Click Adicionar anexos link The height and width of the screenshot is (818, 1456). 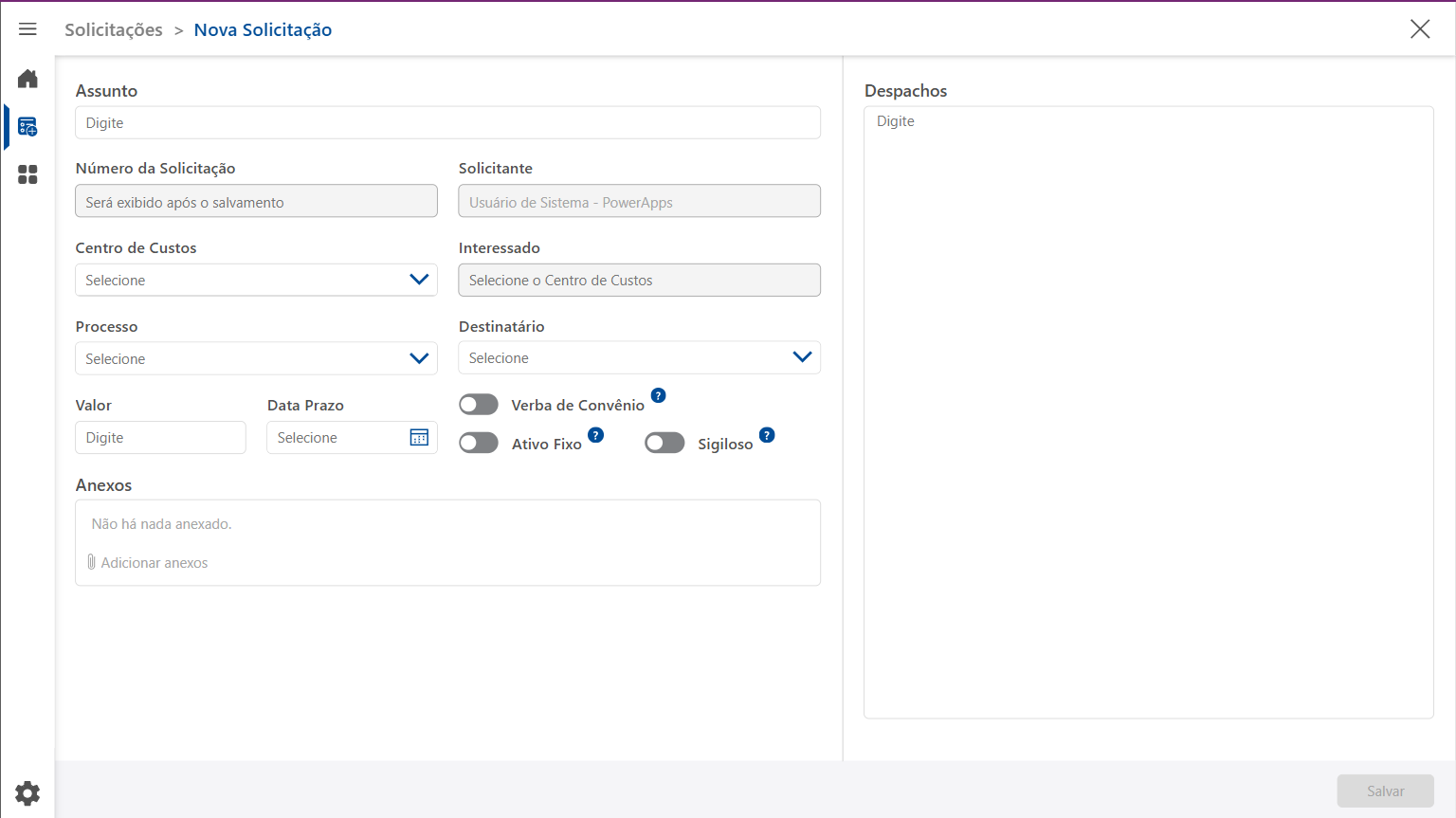[154, 562]
